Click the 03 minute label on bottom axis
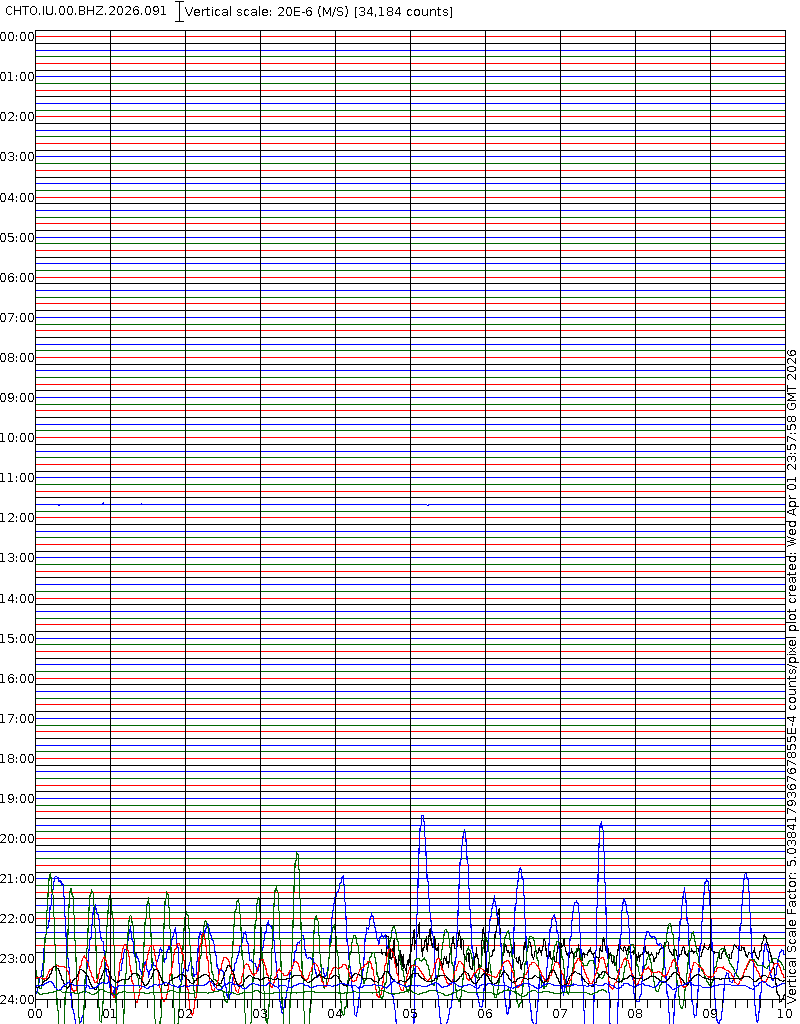 260,1014
